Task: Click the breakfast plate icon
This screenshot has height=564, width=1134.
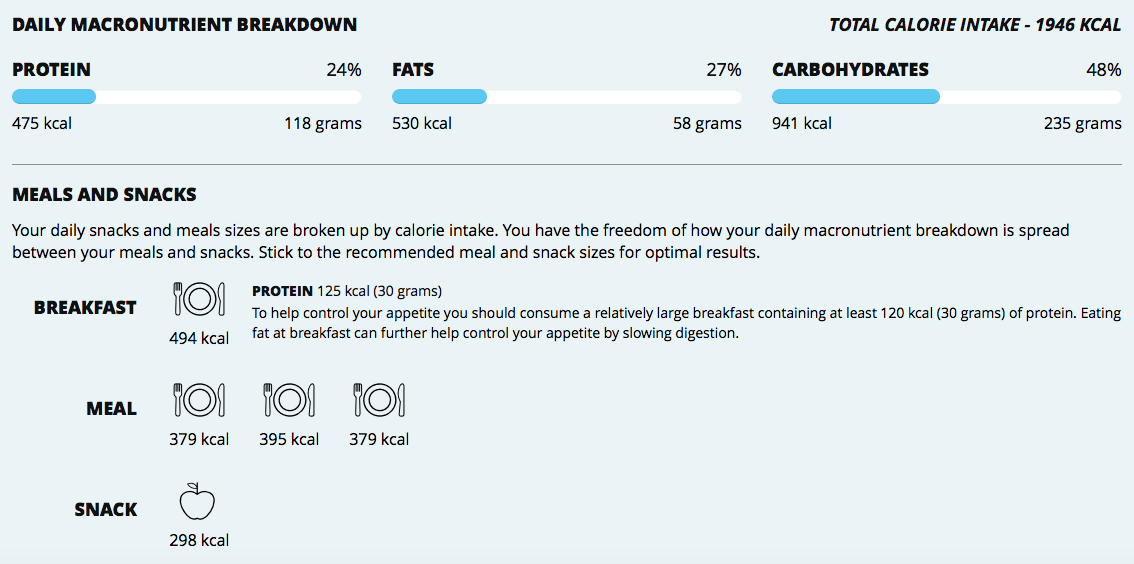Action: 199,298
